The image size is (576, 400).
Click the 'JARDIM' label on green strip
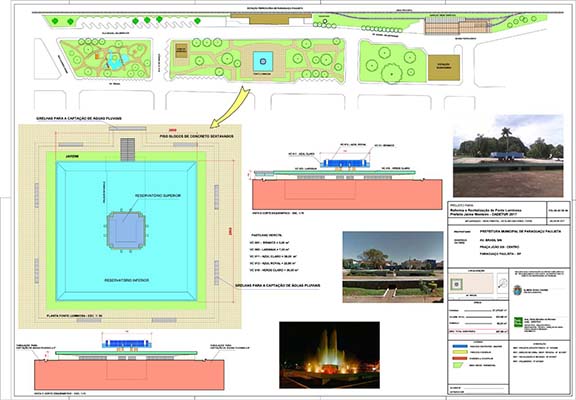click(x=72, y=157)
